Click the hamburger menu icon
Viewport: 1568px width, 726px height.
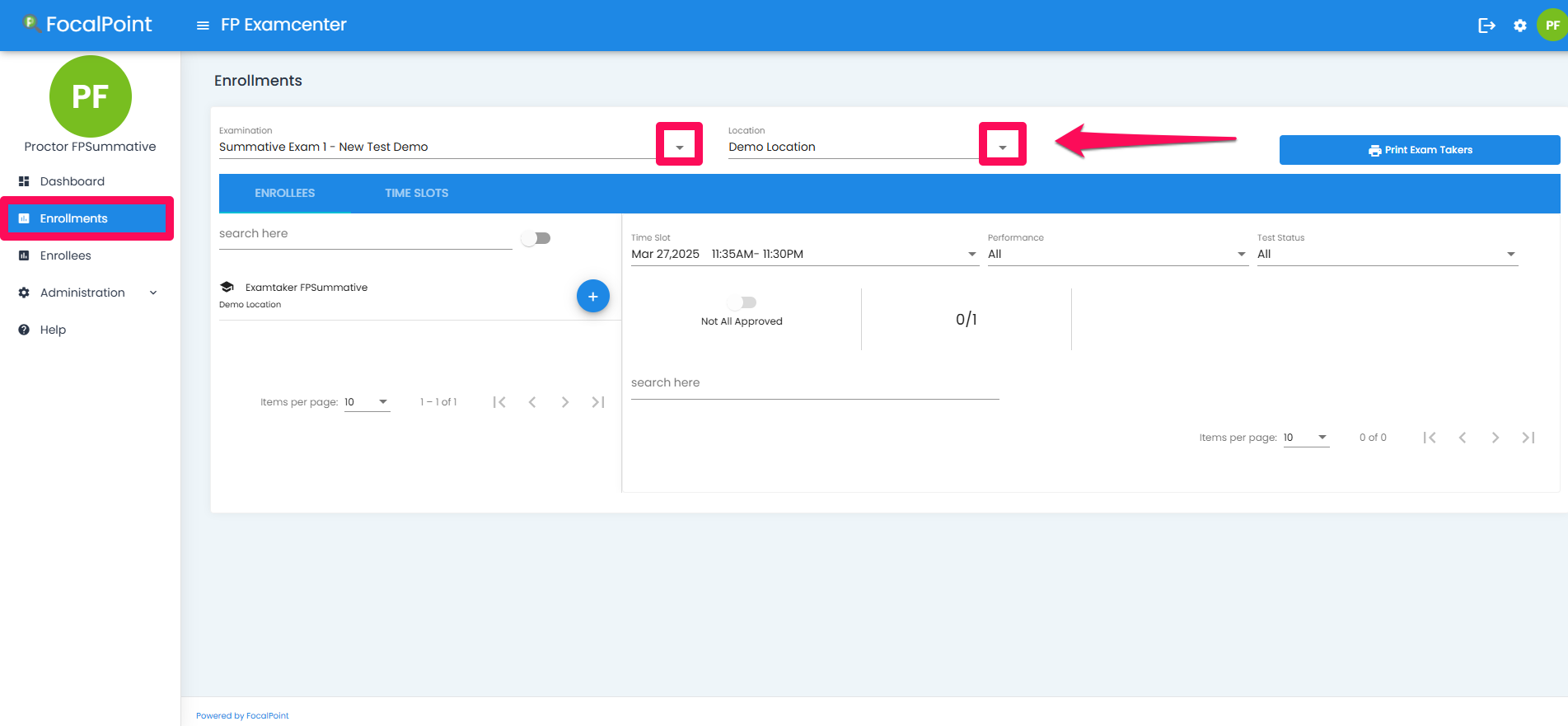(x=203, y=26)
